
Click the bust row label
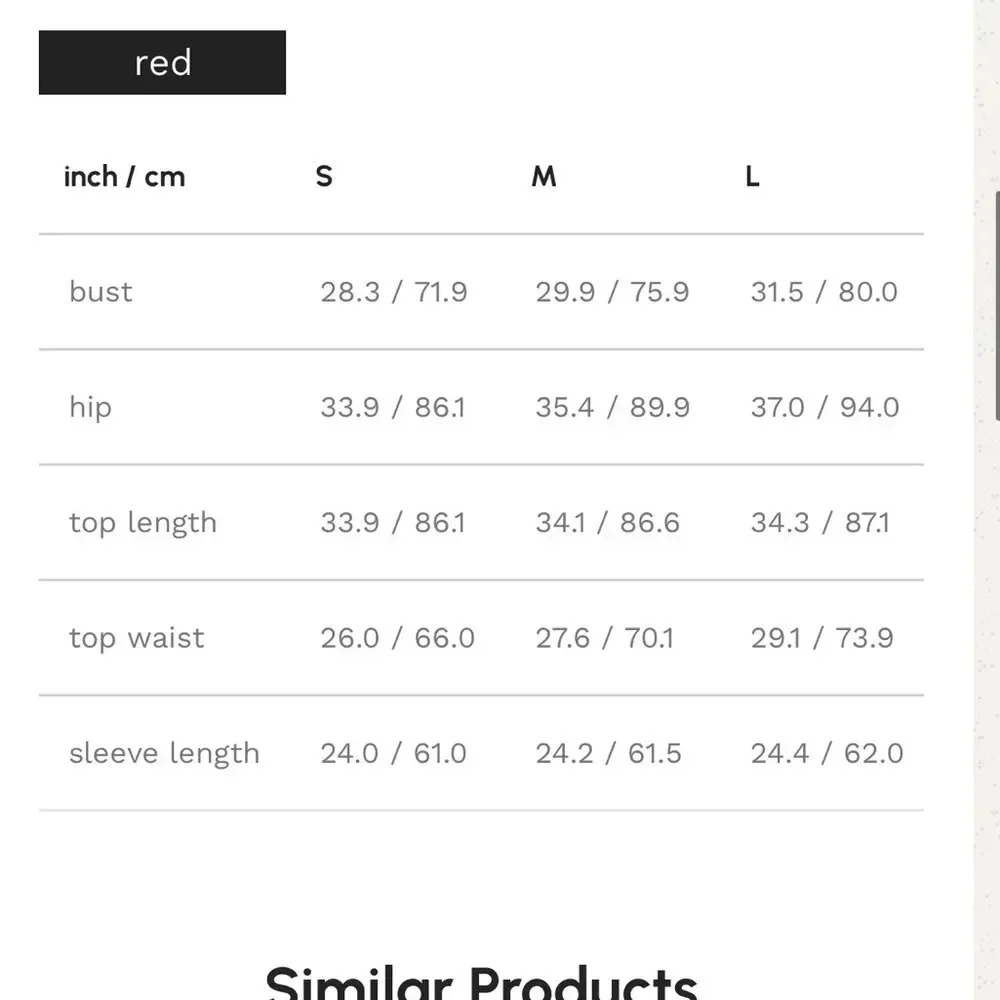tap(101, 292)
